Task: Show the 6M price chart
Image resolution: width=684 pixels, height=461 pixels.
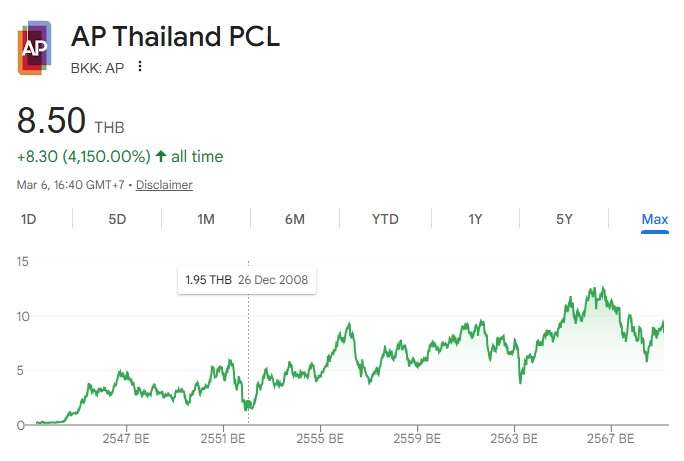Action: click(295, 219)
